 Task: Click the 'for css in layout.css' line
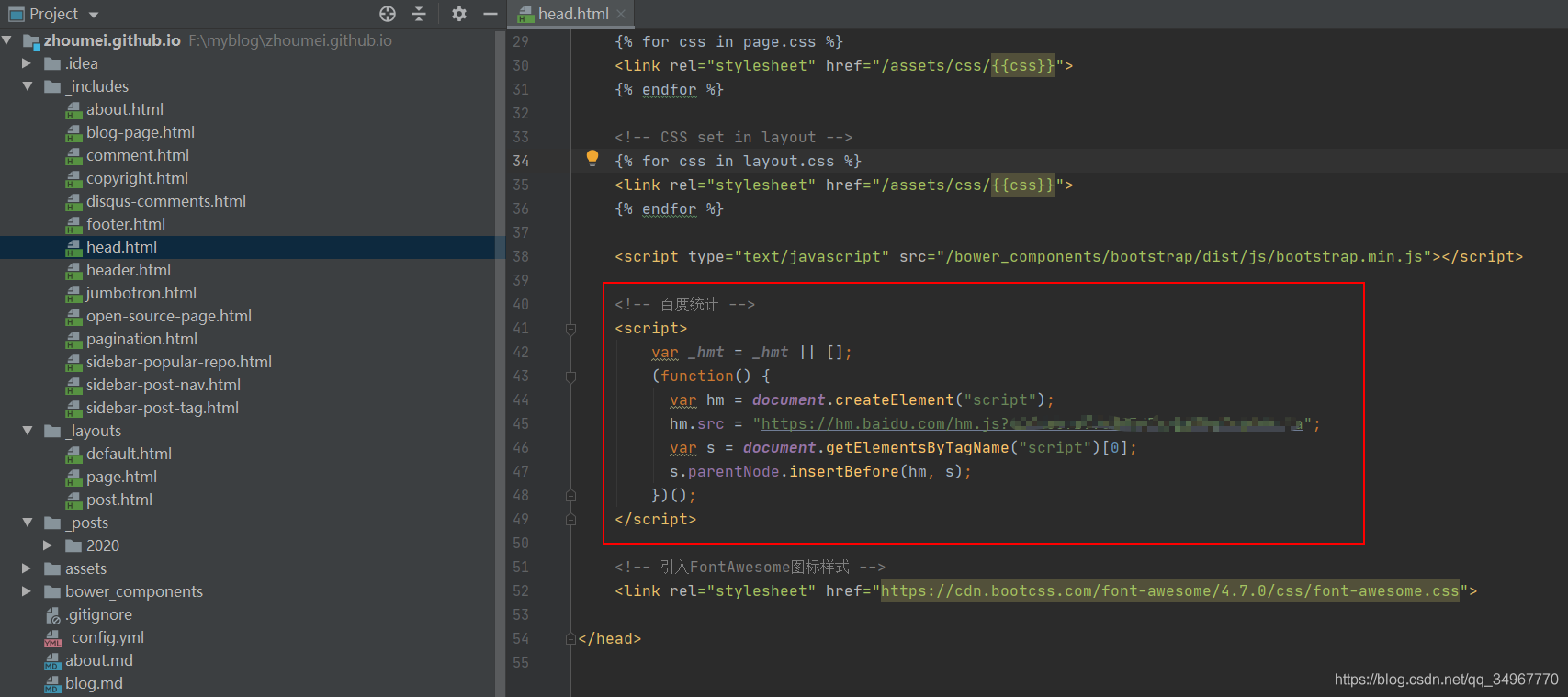tap(739, 161)
